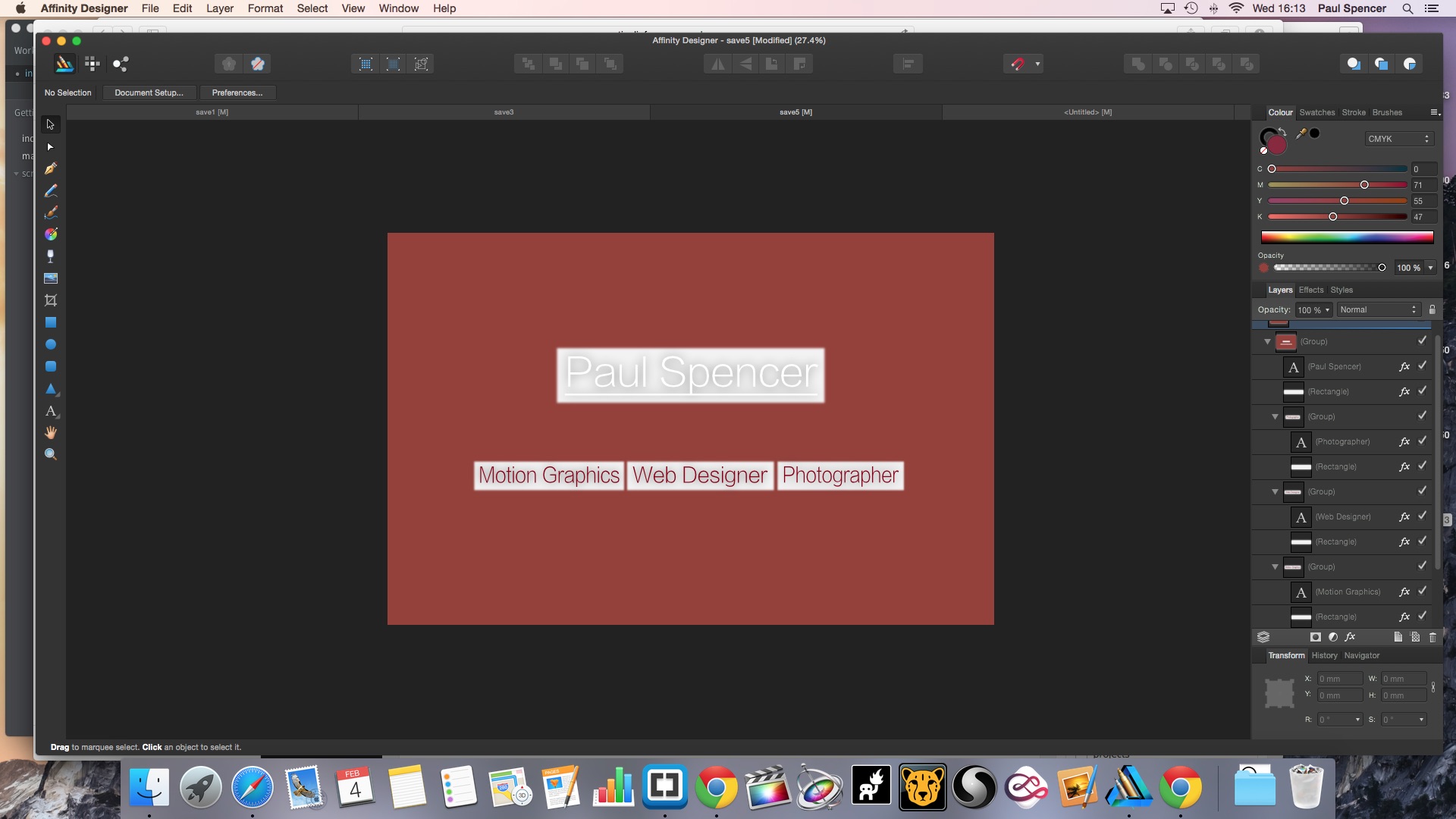Collapse the top Group layer
This screenshot has width=1456, height=819.
[1267, 341]
